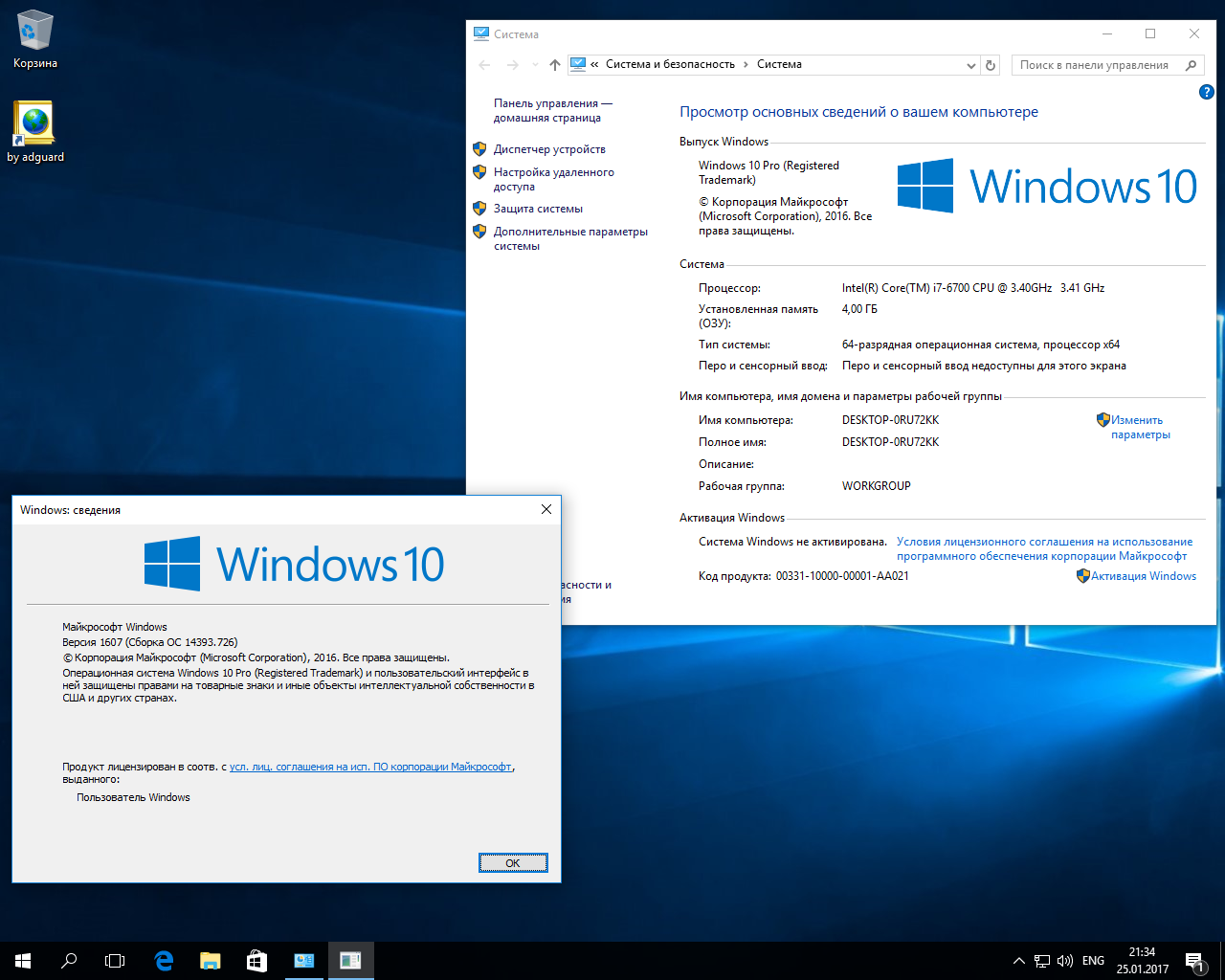Launch Microsoft Edge from the taskbar
Screen dimensions: 1225x980
164,961
